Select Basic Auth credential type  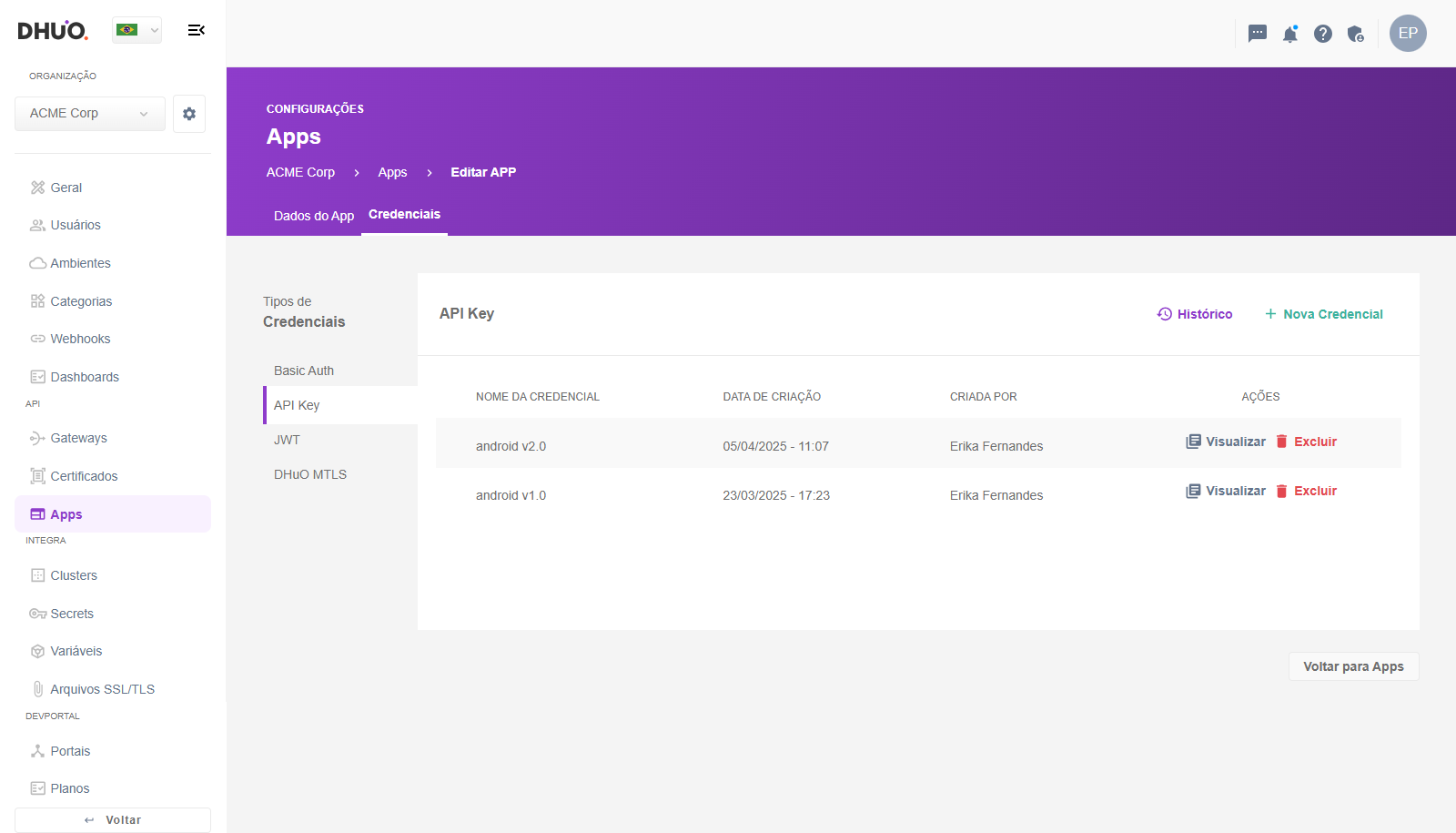(340, 371)
